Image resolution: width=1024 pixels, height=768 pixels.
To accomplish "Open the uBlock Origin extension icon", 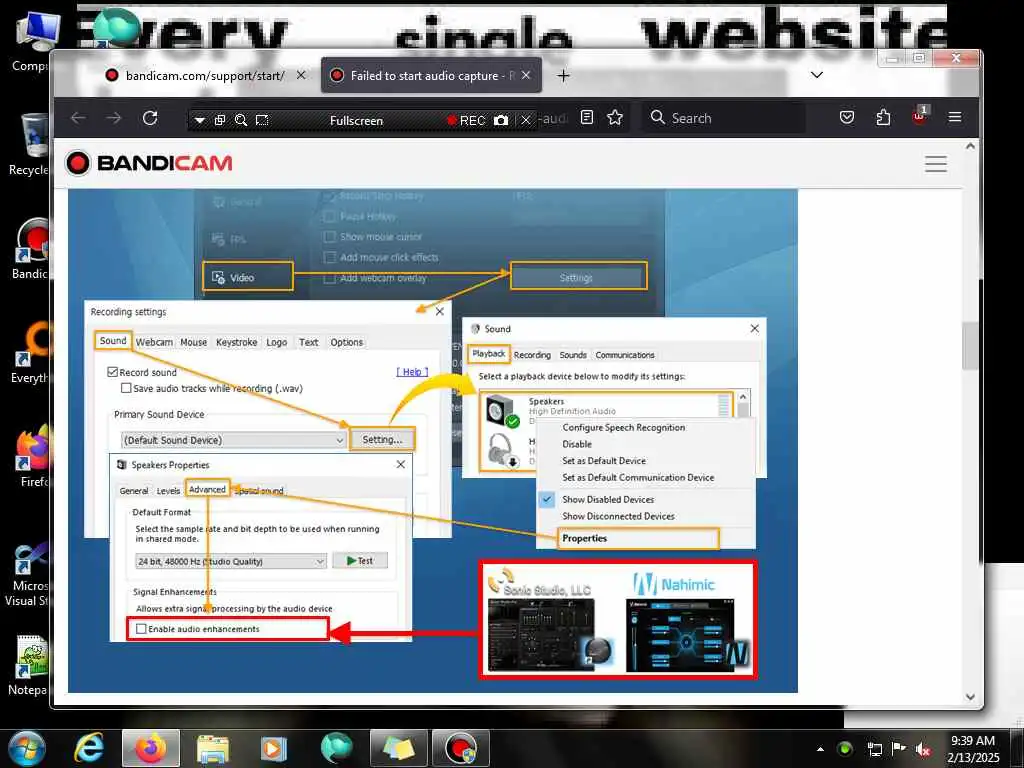I will 920,116.
